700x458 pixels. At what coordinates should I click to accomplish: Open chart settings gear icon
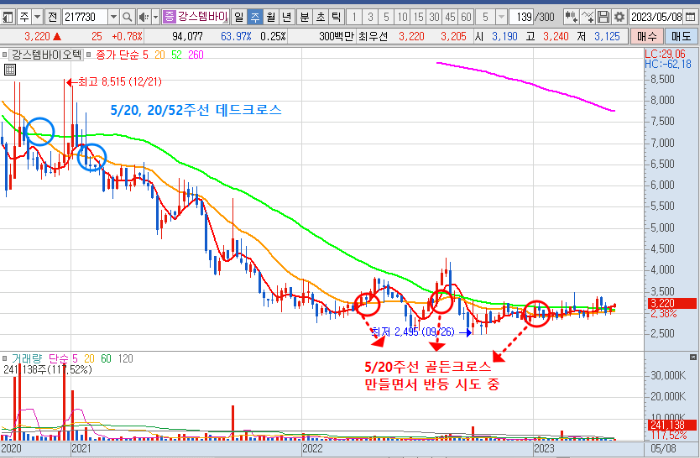click(619, 17)
